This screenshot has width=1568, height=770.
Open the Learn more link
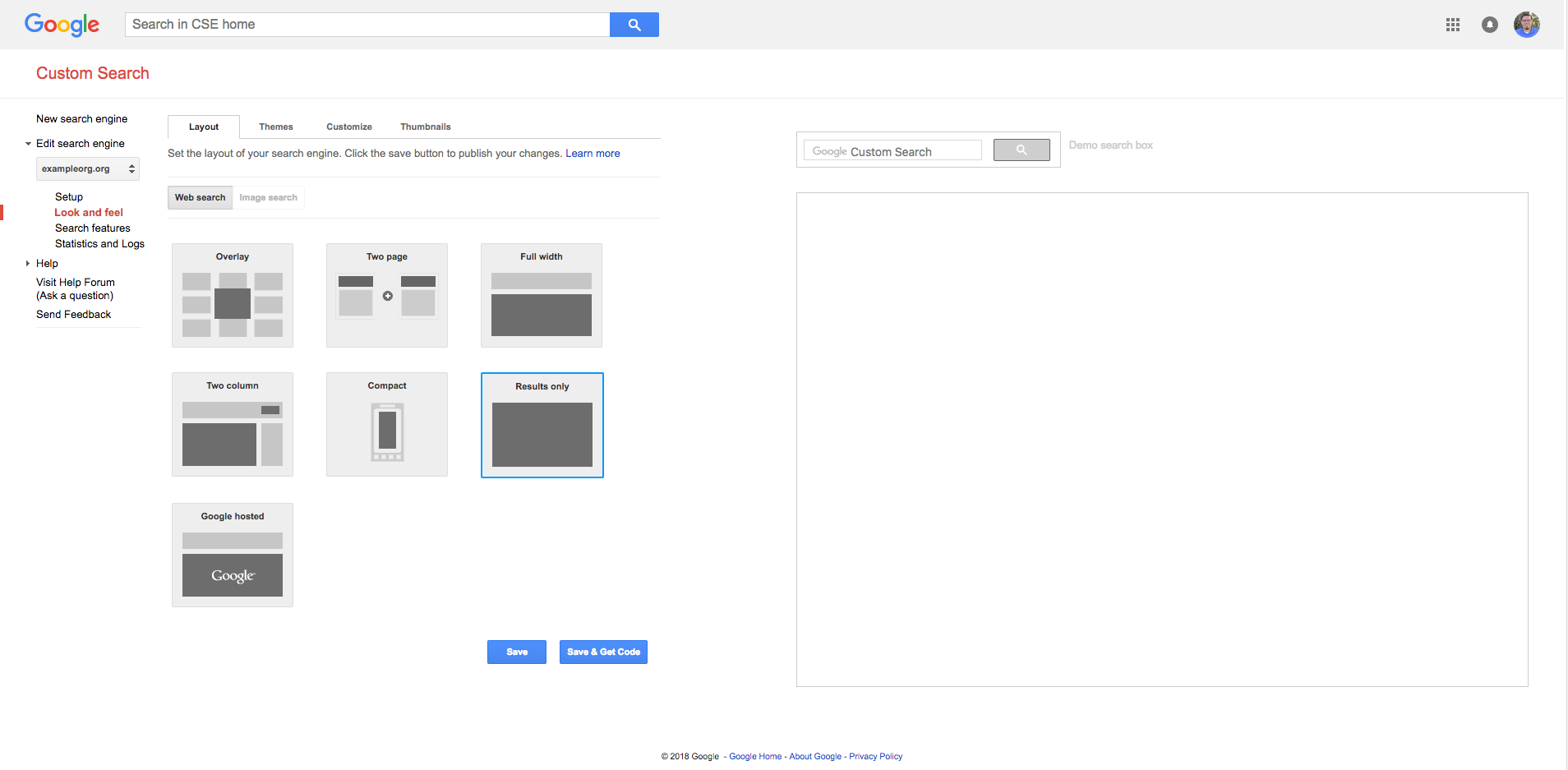pyautogui.click(x=593, y=154)
